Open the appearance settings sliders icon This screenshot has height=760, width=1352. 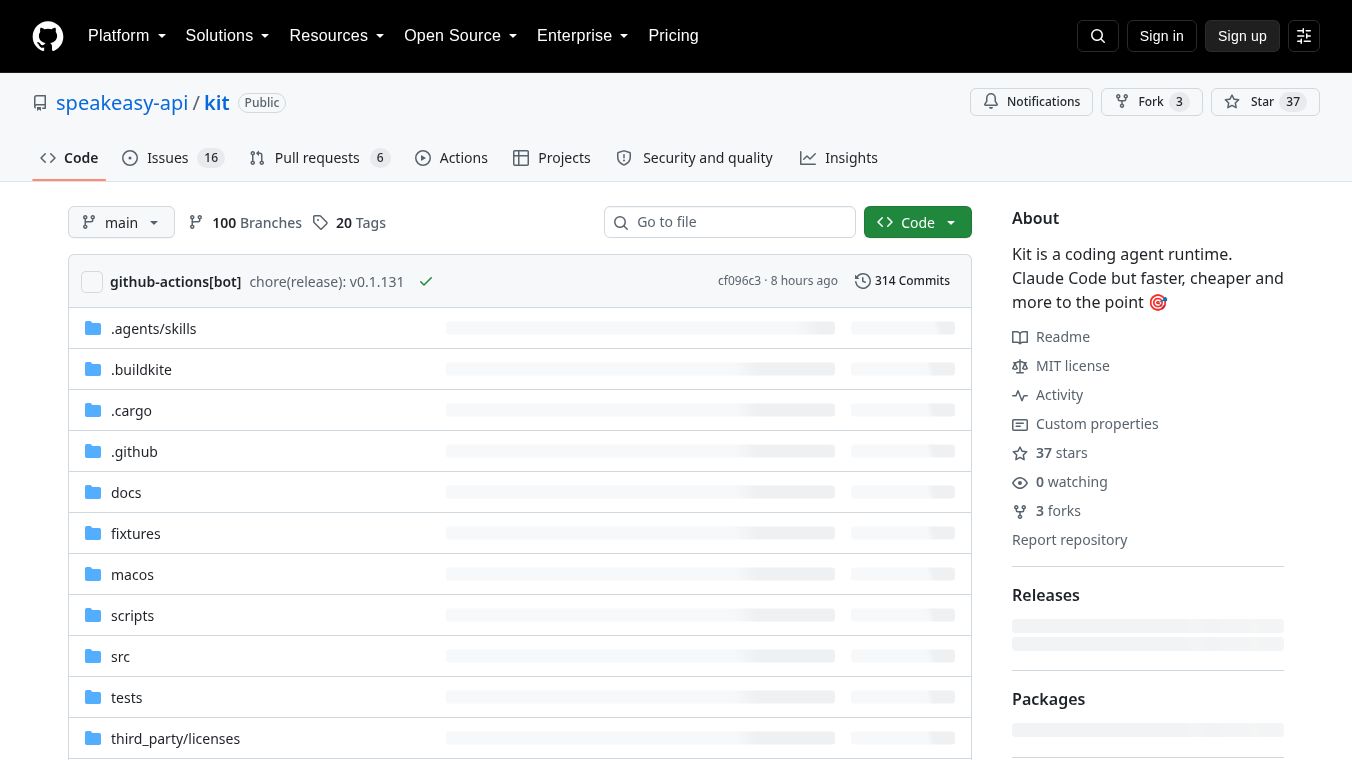pos(1304,36)
